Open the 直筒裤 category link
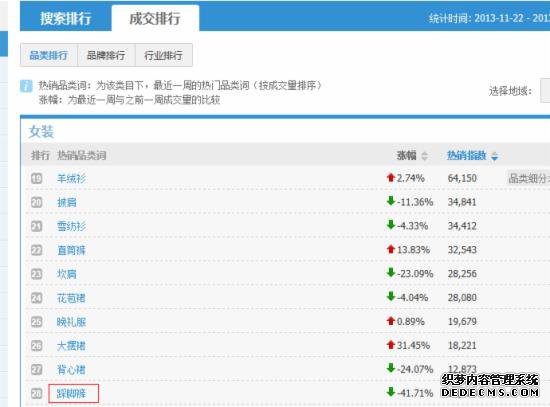The image size is (550, 407). pyautogui.click(x=71, y=250)
